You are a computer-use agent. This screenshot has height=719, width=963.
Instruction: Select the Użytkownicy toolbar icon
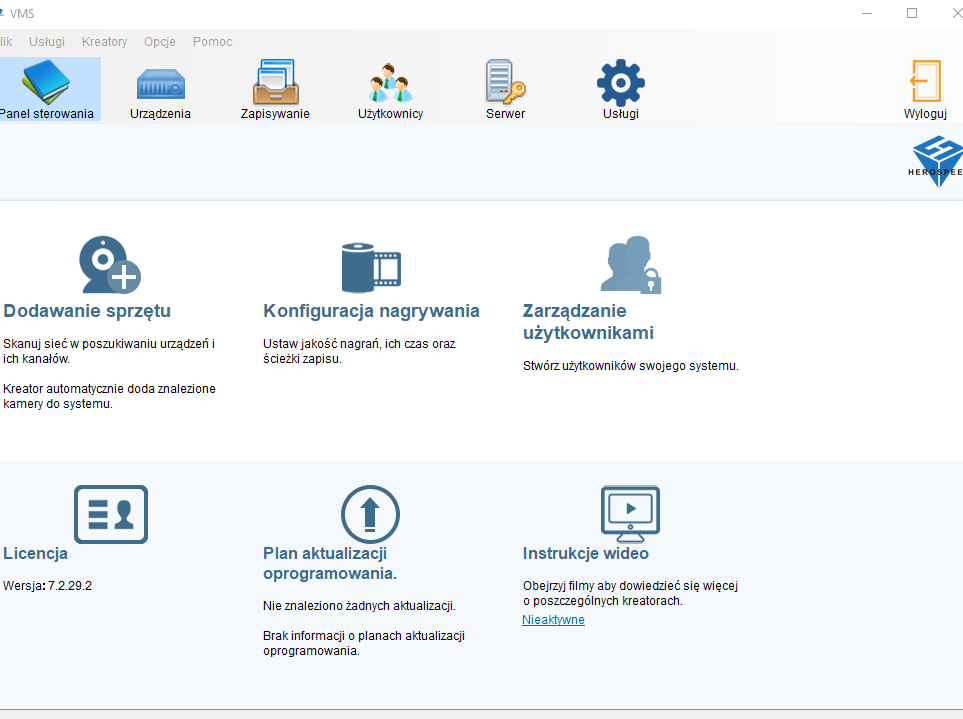pyautogui.click(x=390, y=85)
